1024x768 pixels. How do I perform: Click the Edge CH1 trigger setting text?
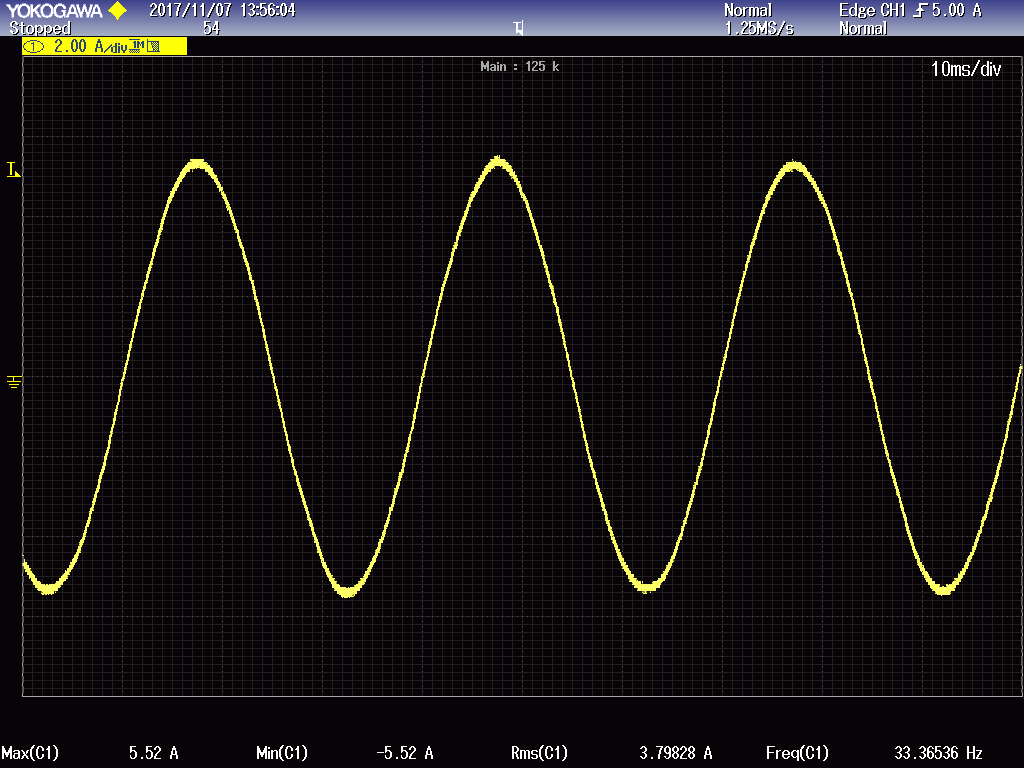coord(872,10)
